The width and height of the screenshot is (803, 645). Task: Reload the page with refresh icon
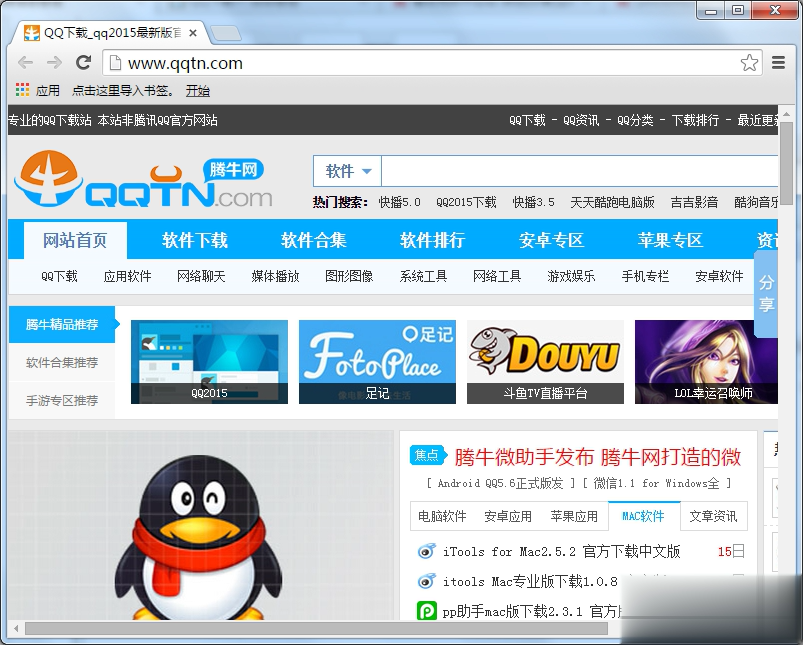[x=83, y=63]
